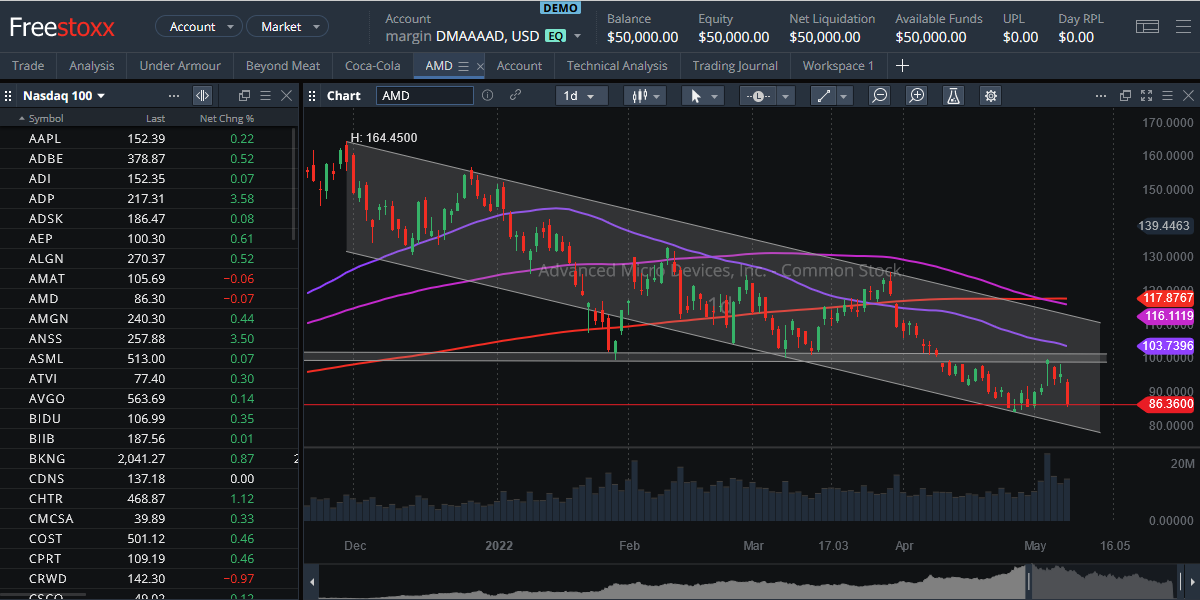
Task: Click the AMD symbol input field
Action: (424, 95)
